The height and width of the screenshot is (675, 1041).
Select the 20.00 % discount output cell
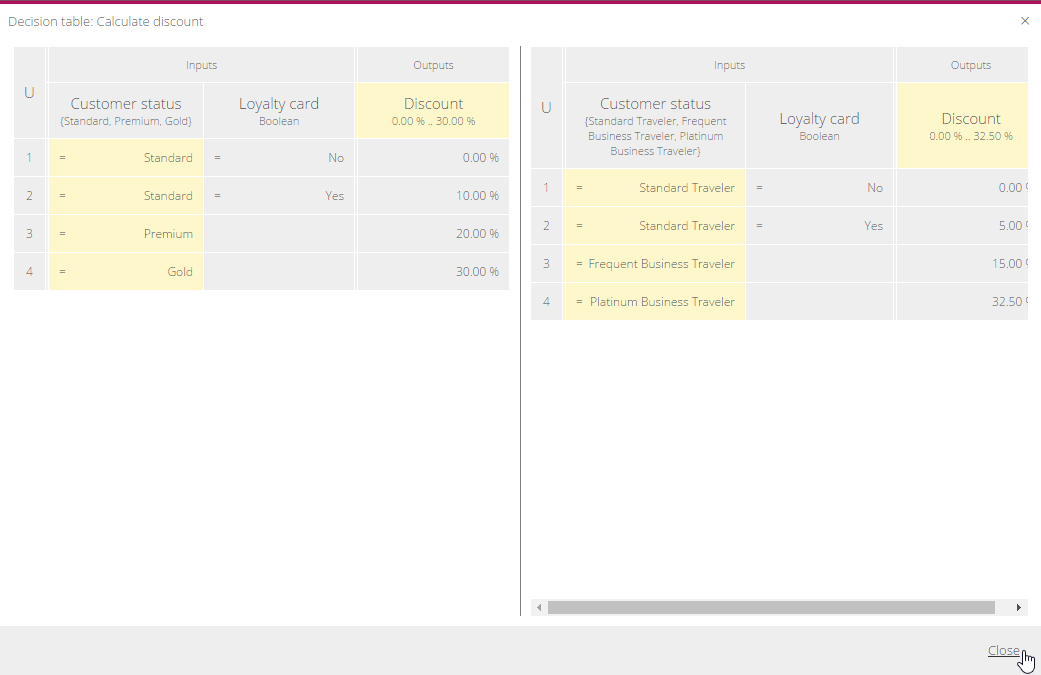(x=433, y=234)
